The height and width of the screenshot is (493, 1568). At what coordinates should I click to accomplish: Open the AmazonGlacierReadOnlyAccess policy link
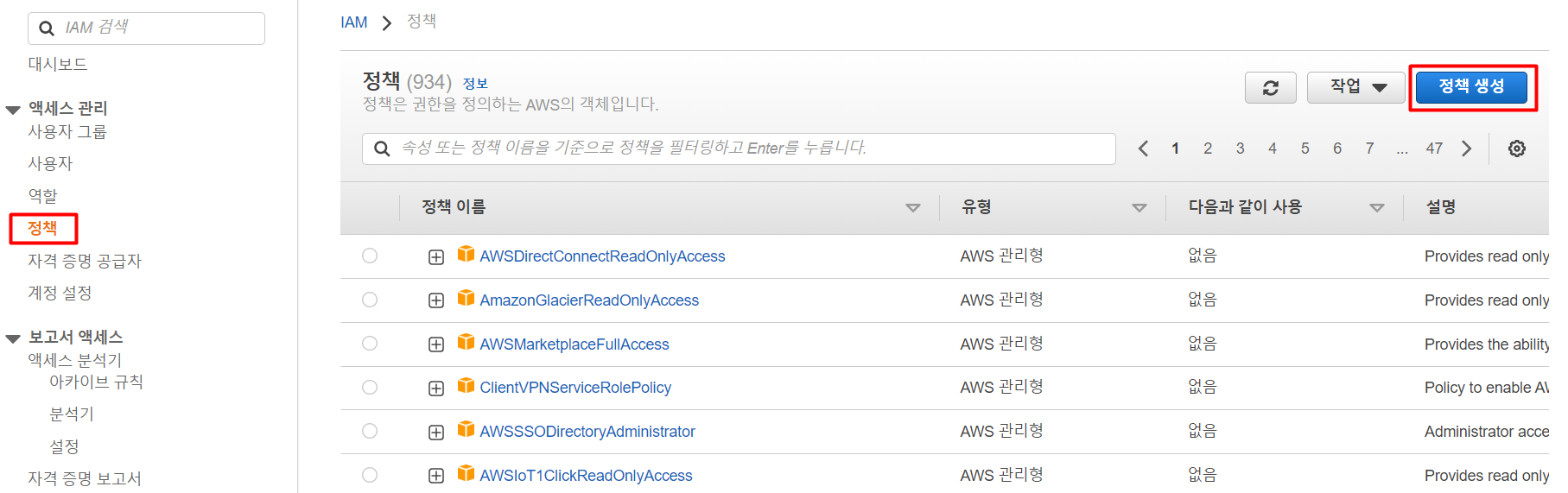point(589,300)
